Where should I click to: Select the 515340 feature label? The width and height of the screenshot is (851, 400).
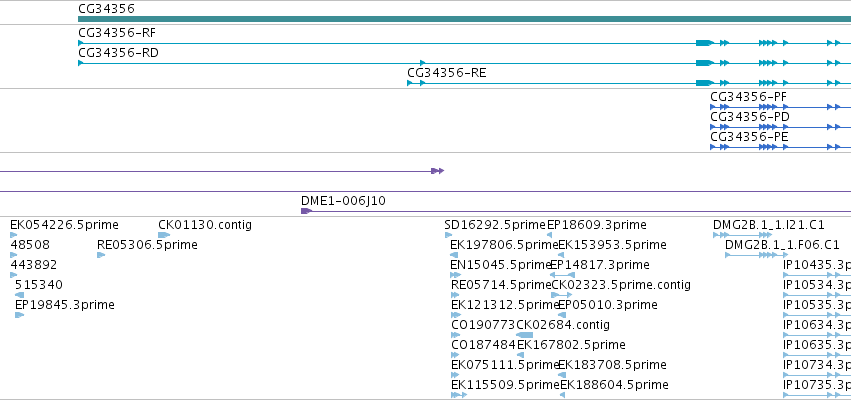(x=39, y=285)
